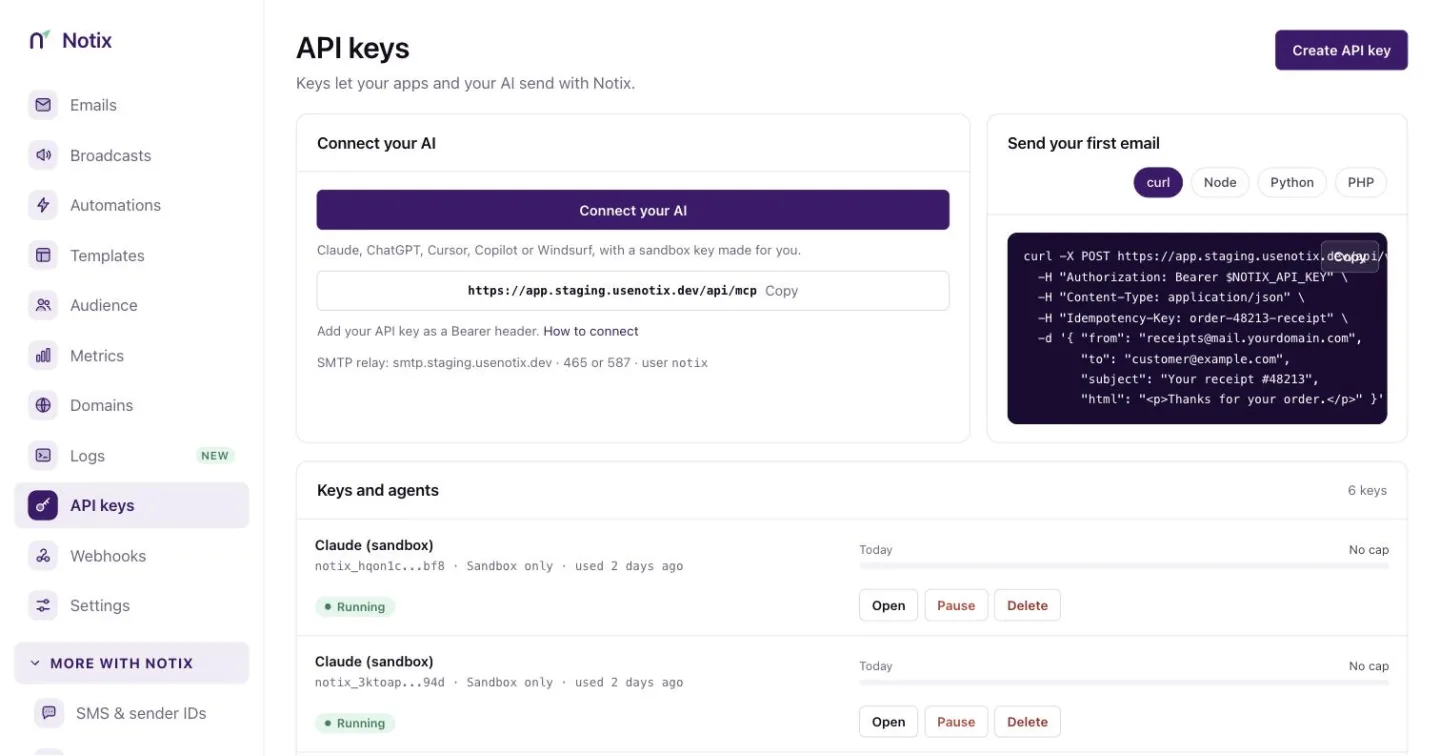1440x756 pixels.
Task: Click Running status badge for notix_hqon1c
Action: 355,606
